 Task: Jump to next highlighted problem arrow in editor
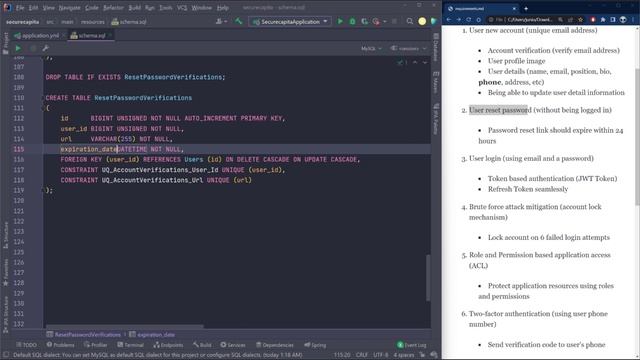pos(424,62)
